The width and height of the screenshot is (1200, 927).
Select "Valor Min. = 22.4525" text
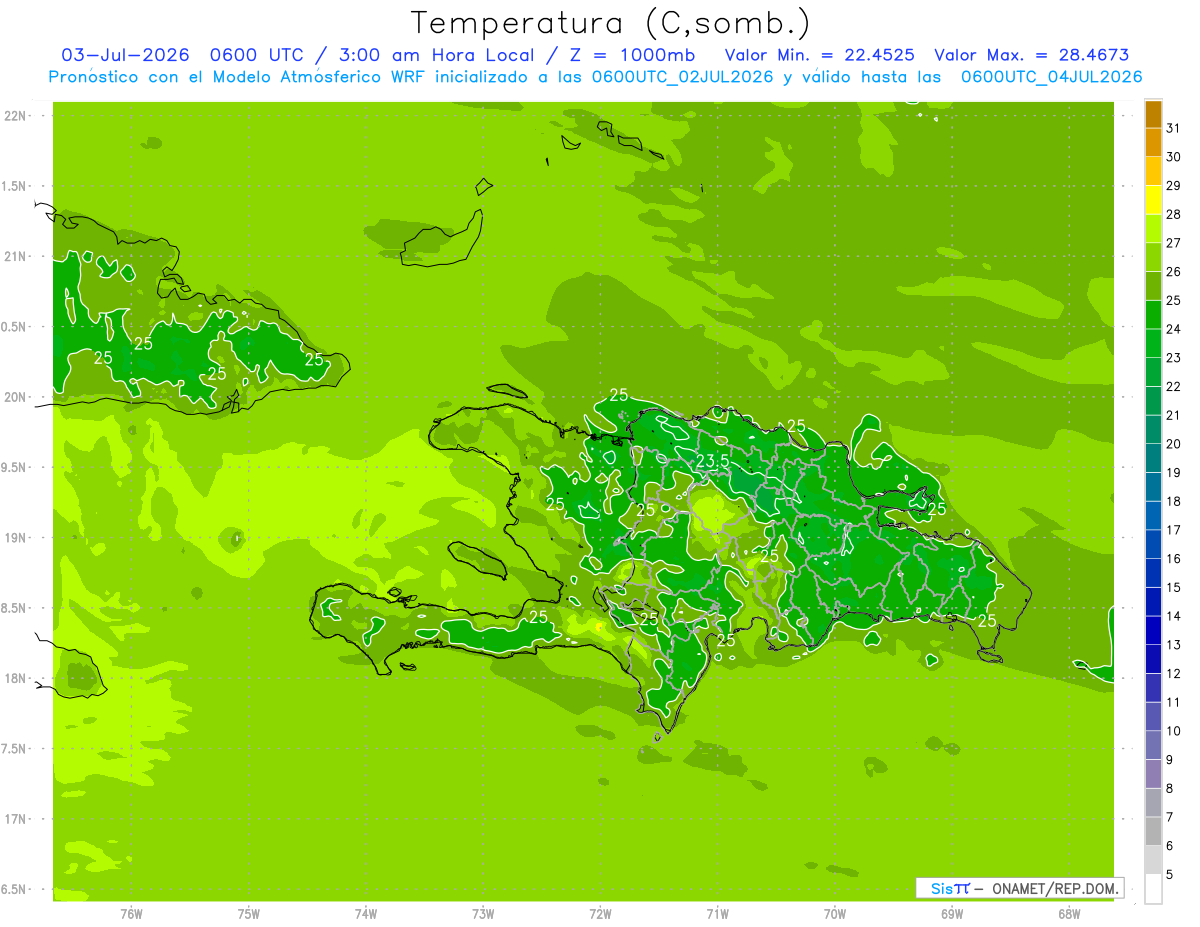tap(820, 55)
